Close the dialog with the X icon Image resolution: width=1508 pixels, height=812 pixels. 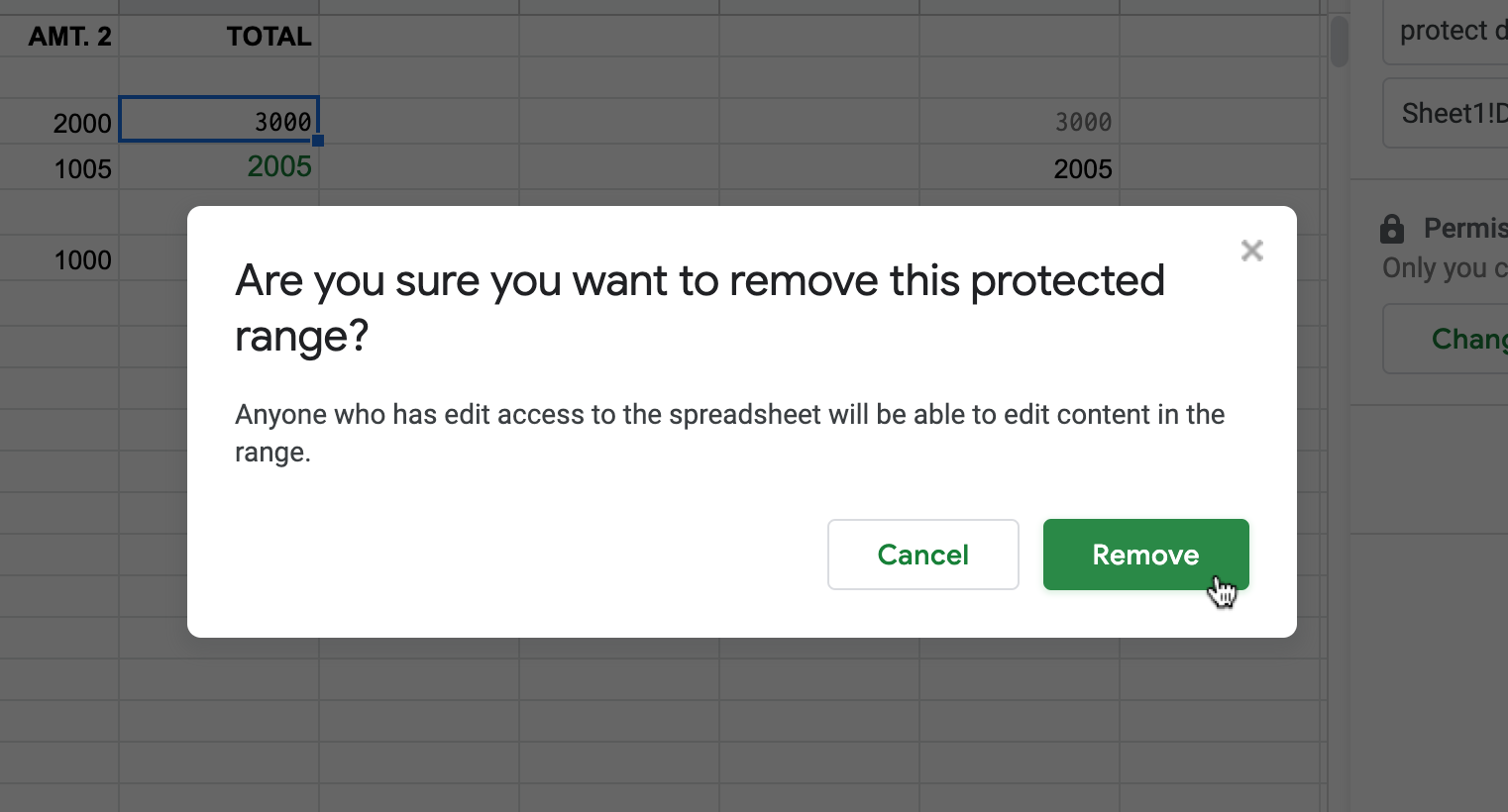pyautogui.click(x=1252, y=251)
